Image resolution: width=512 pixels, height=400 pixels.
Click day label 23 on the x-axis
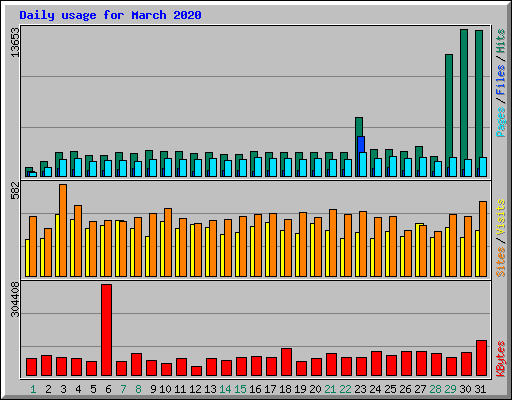coord(360,389)
